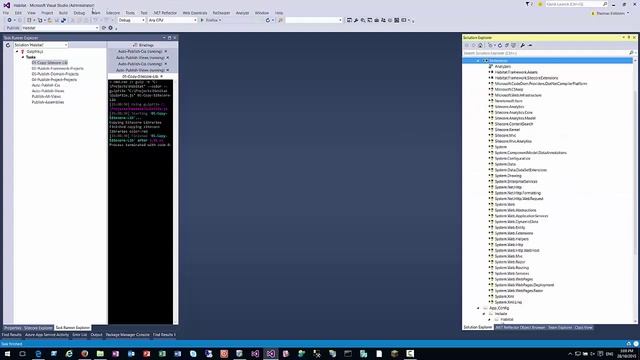Screen dimensions: 640x360
Task: Open the Firefox browser selection arrow
Action: pos(220,20)
